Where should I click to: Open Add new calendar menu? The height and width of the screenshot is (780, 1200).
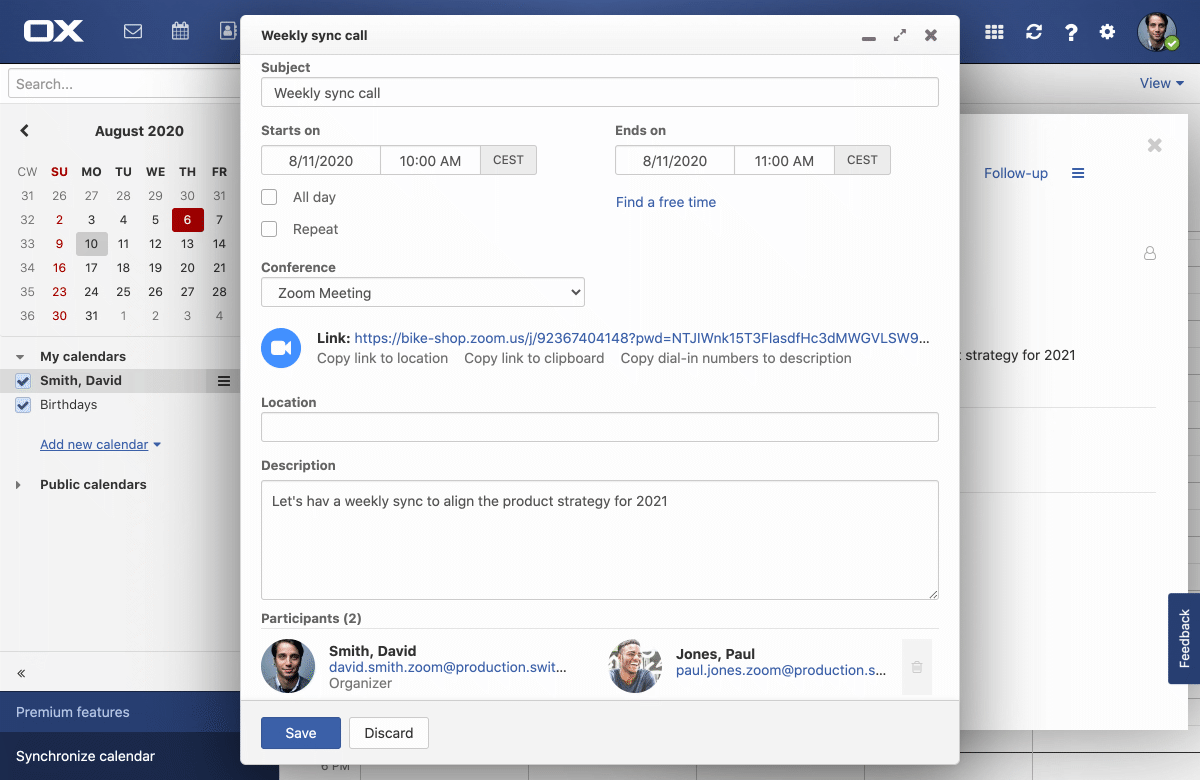tap(100, 444)
